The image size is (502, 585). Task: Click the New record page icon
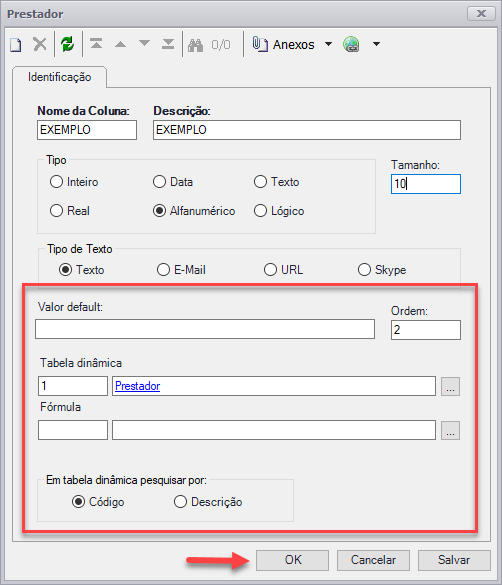[16, 45]
